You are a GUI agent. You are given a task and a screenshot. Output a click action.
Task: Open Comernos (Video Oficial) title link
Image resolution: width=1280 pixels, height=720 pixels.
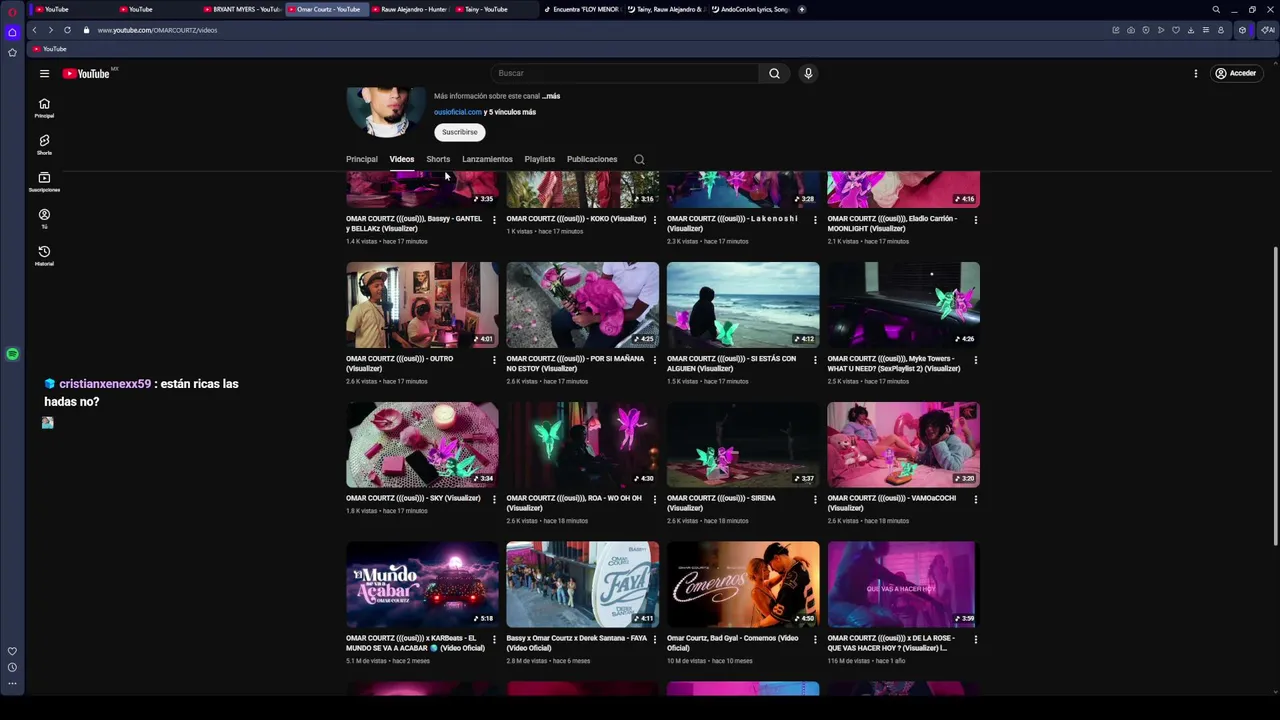pos(733,643)
